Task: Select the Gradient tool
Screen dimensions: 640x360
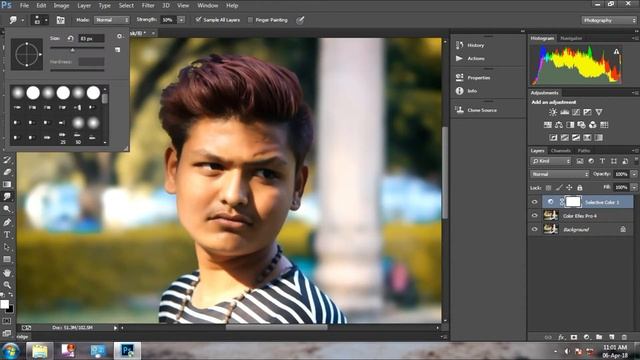Action: click(7, 184)
